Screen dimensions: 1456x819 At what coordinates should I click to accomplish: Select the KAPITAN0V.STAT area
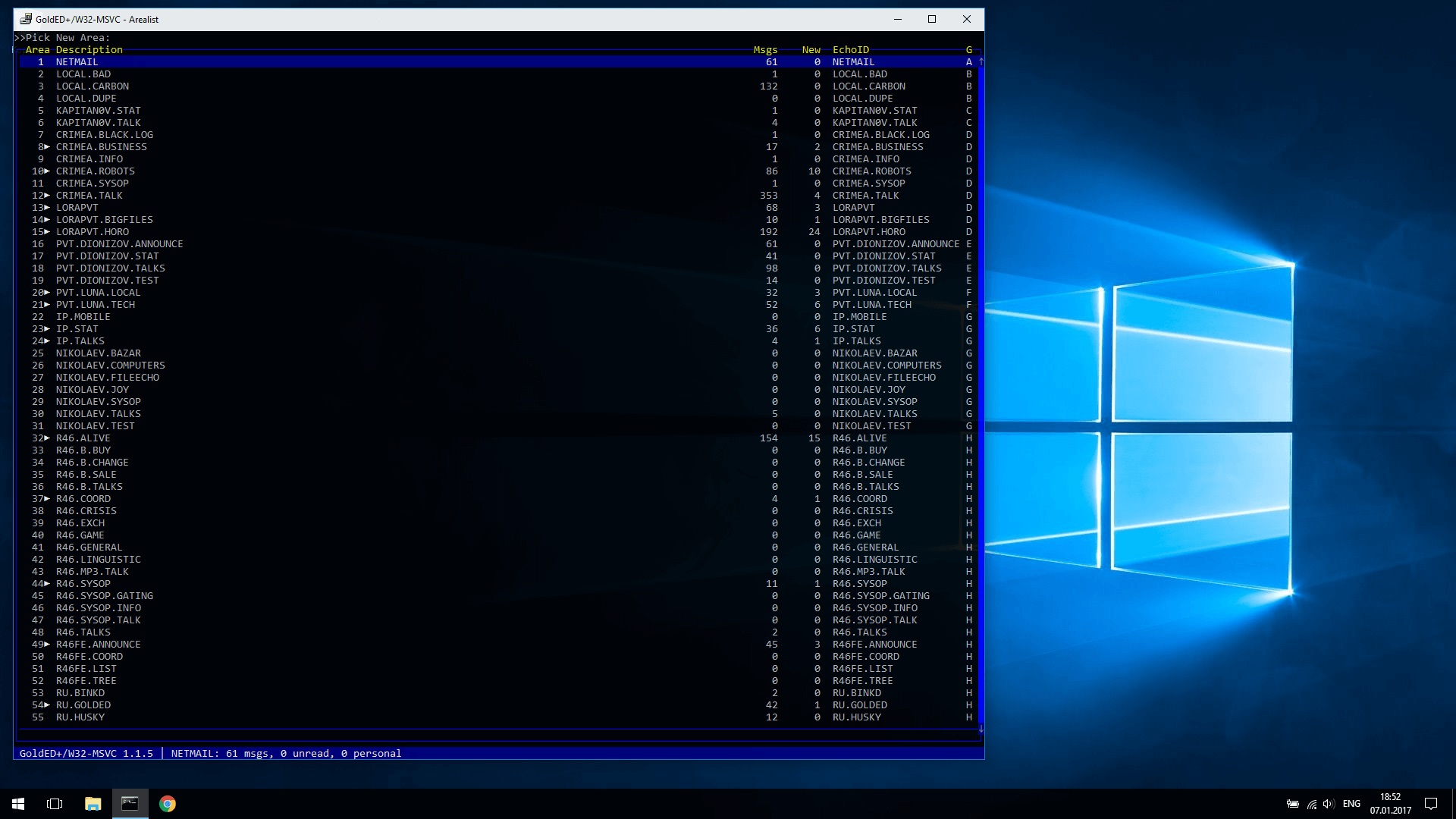point(498,111)
